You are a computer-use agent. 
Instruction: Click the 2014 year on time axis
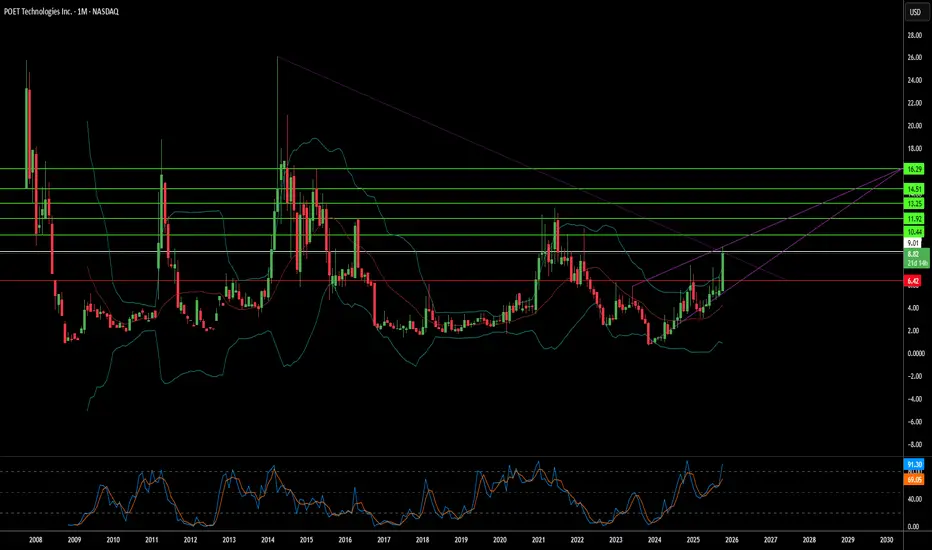[x=267, y=540]
